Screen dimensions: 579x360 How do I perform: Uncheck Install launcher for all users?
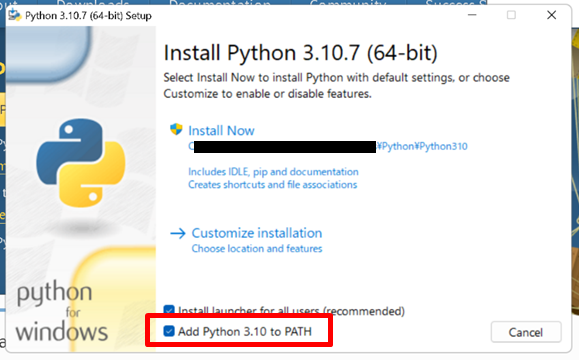169,309
